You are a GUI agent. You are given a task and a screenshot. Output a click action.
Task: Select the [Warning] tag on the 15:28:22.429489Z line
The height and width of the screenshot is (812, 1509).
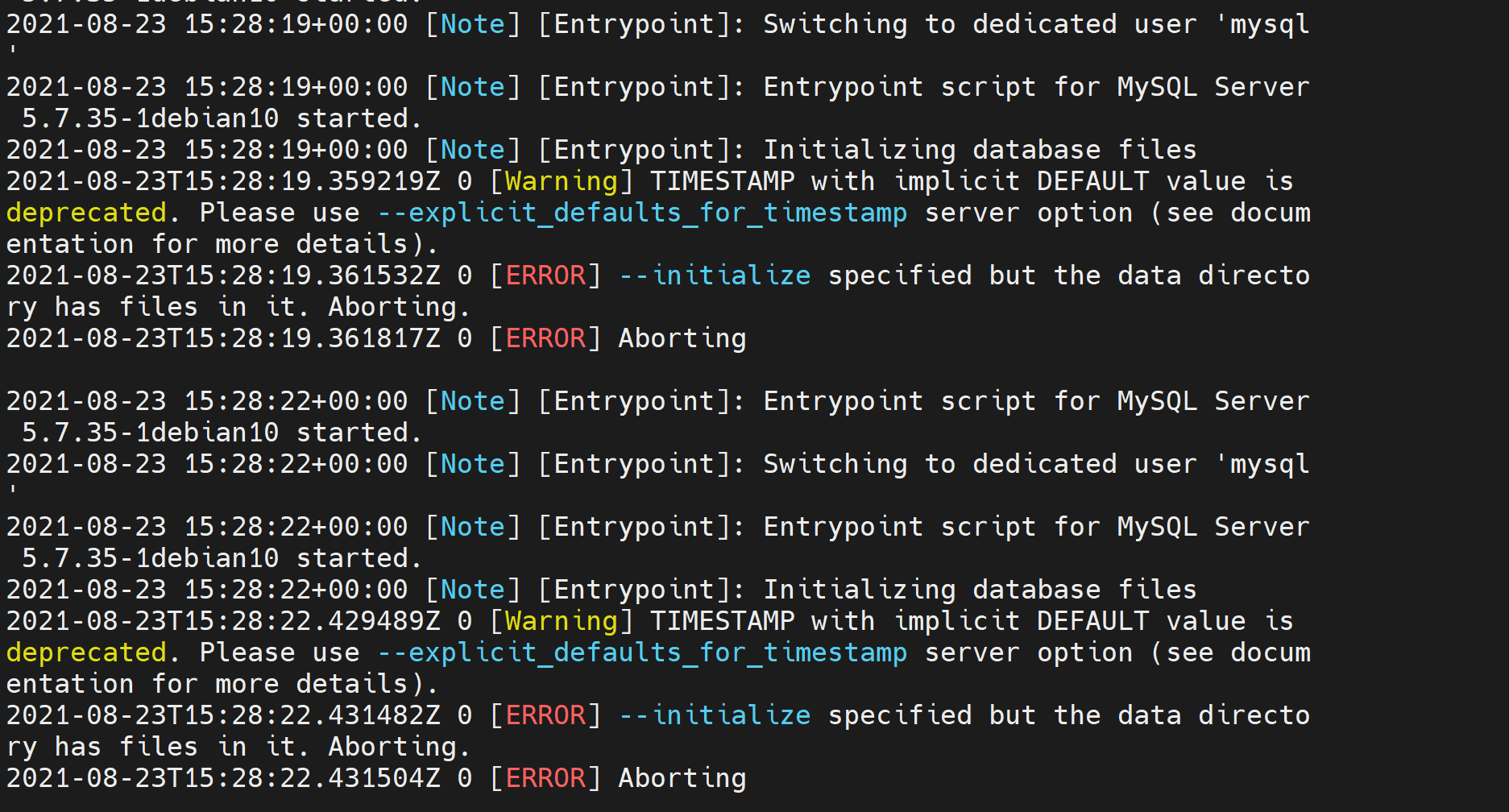click(562, 621)
